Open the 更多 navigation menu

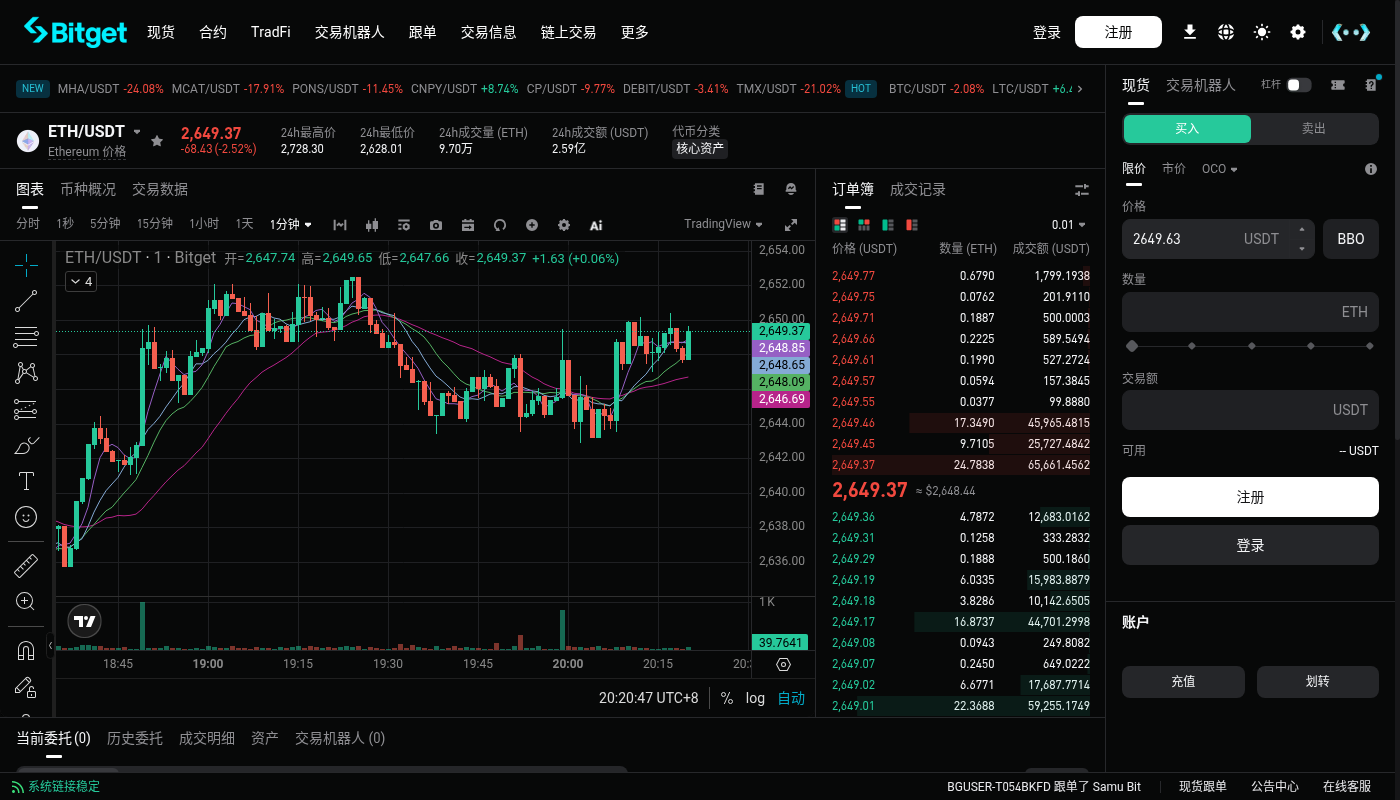(635, 32)
